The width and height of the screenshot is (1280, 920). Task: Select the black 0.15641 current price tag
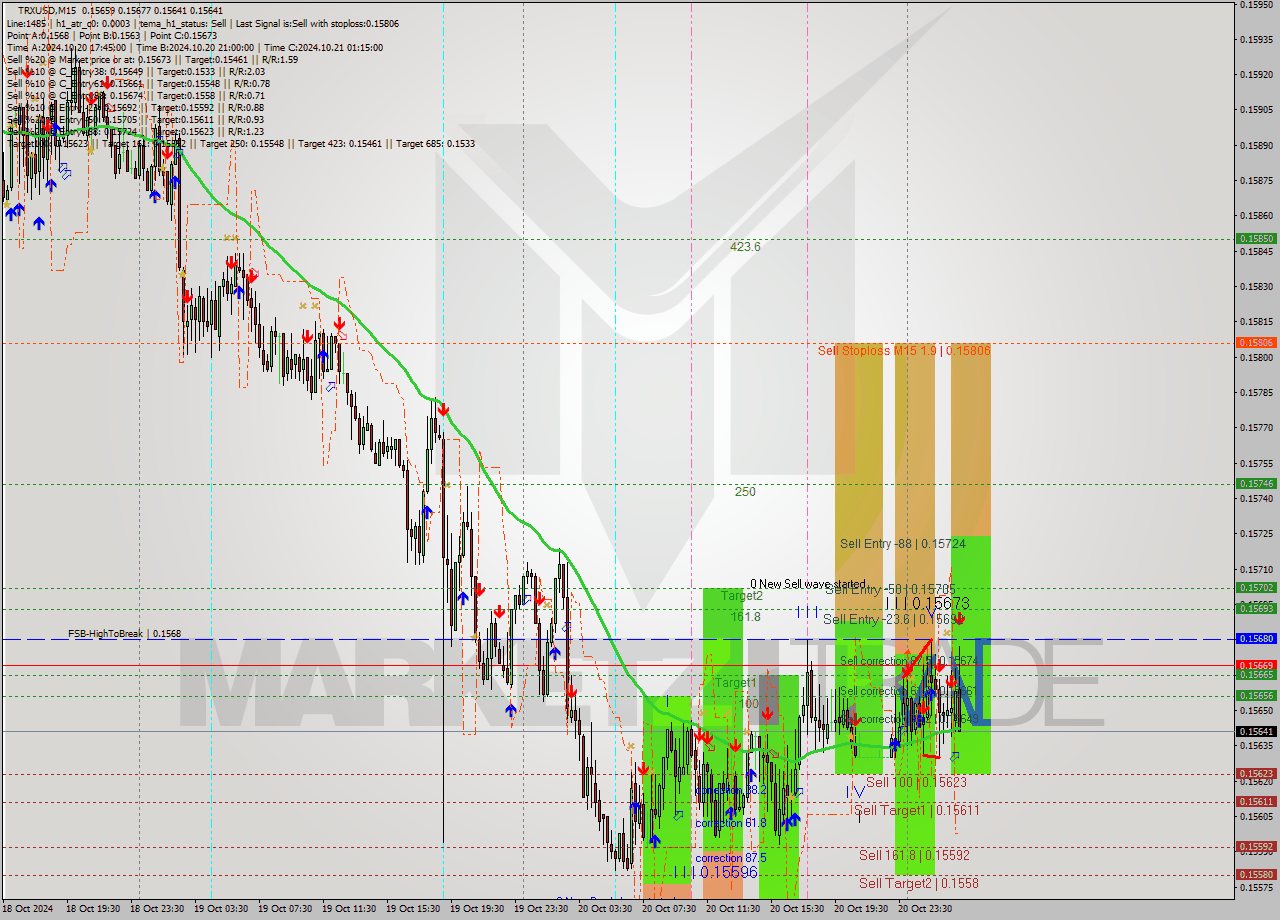coord(1256,732)
